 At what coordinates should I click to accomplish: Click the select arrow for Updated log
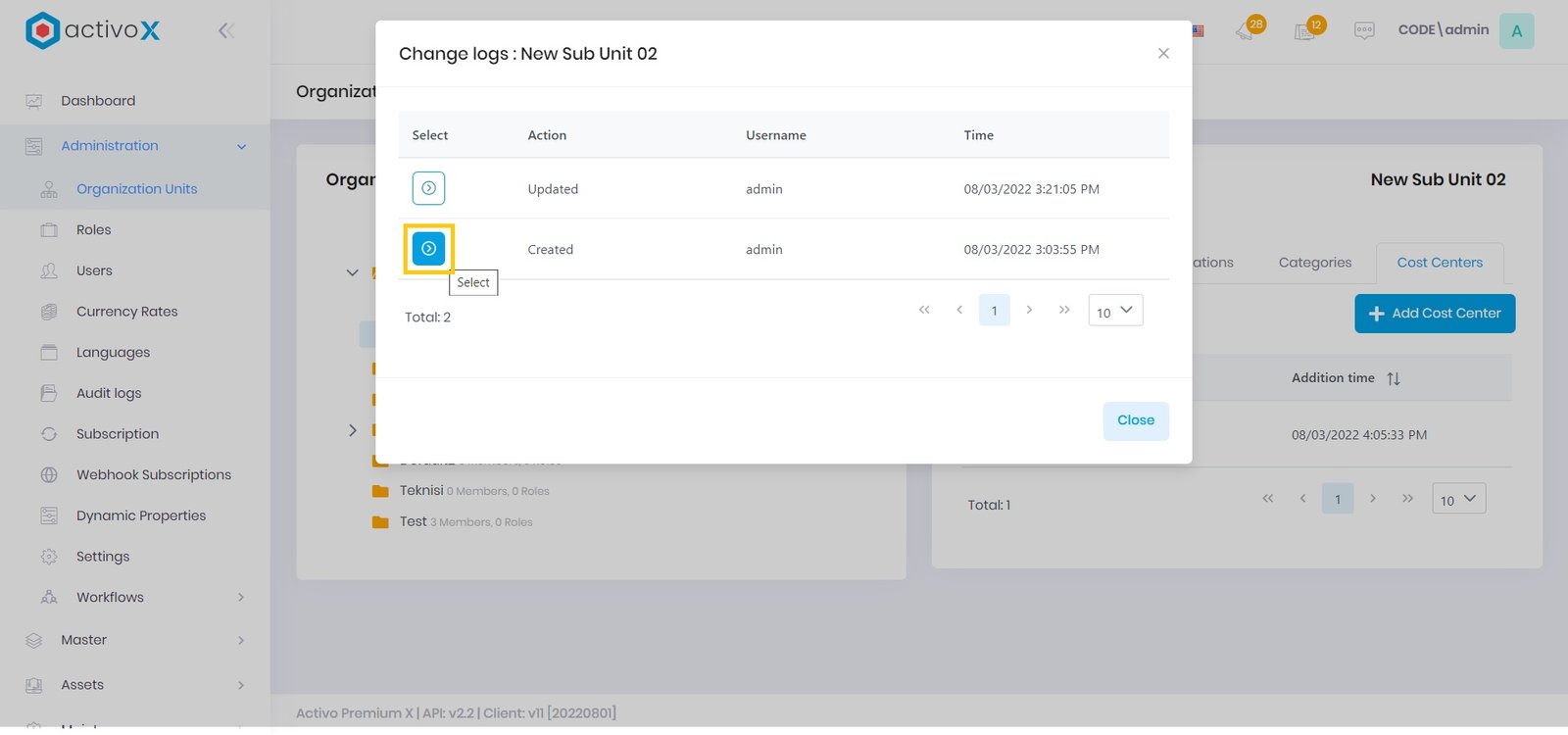[x=428, y=188]
